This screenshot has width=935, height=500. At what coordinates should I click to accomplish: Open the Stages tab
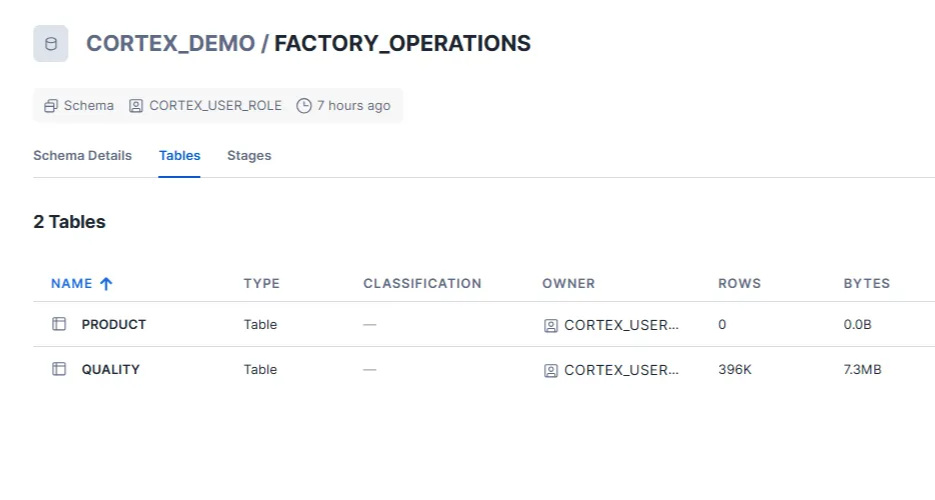coord(249,155)
